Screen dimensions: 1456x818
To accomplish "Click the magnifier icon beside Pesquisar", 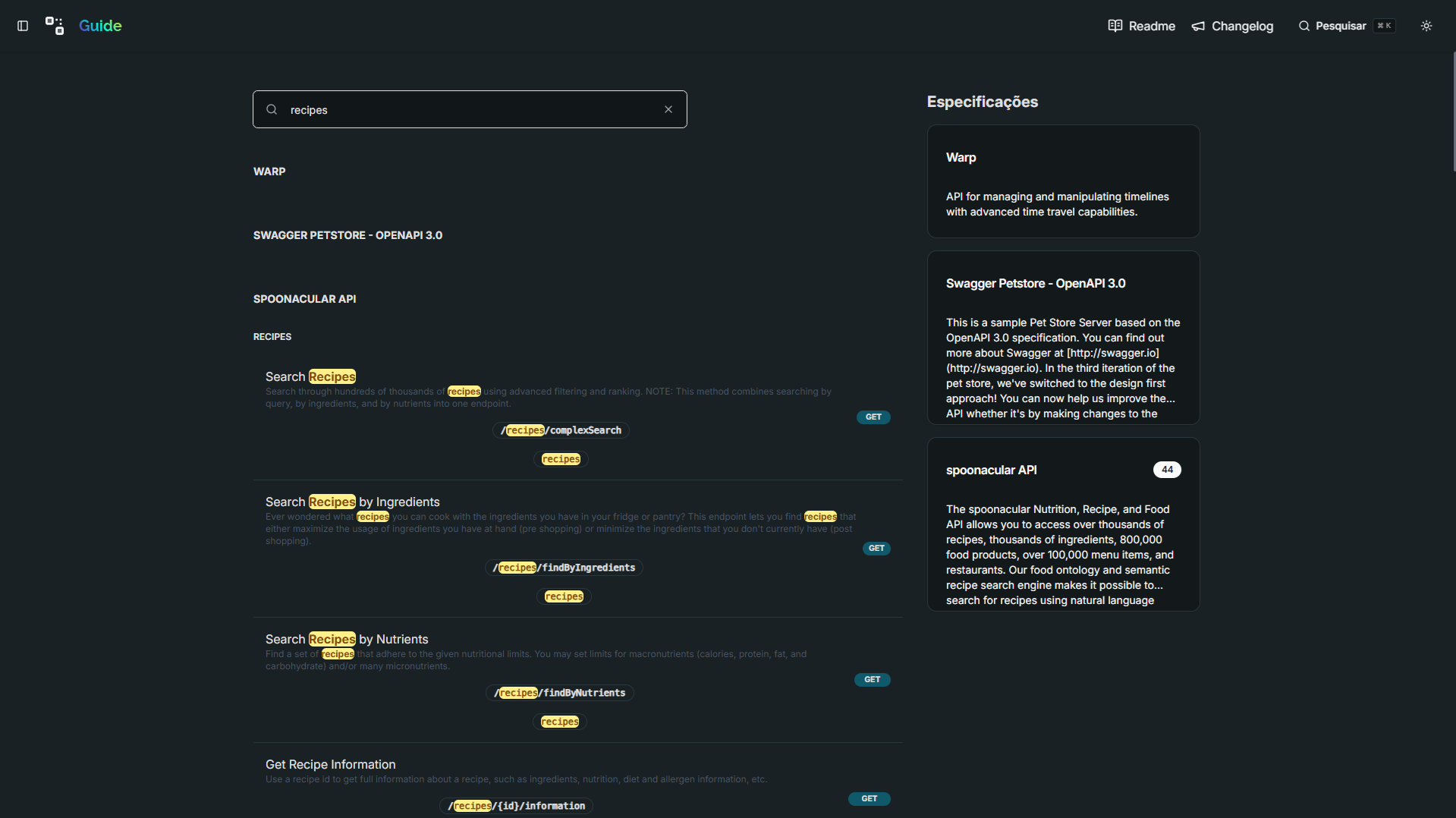I will click(1303, 26).
